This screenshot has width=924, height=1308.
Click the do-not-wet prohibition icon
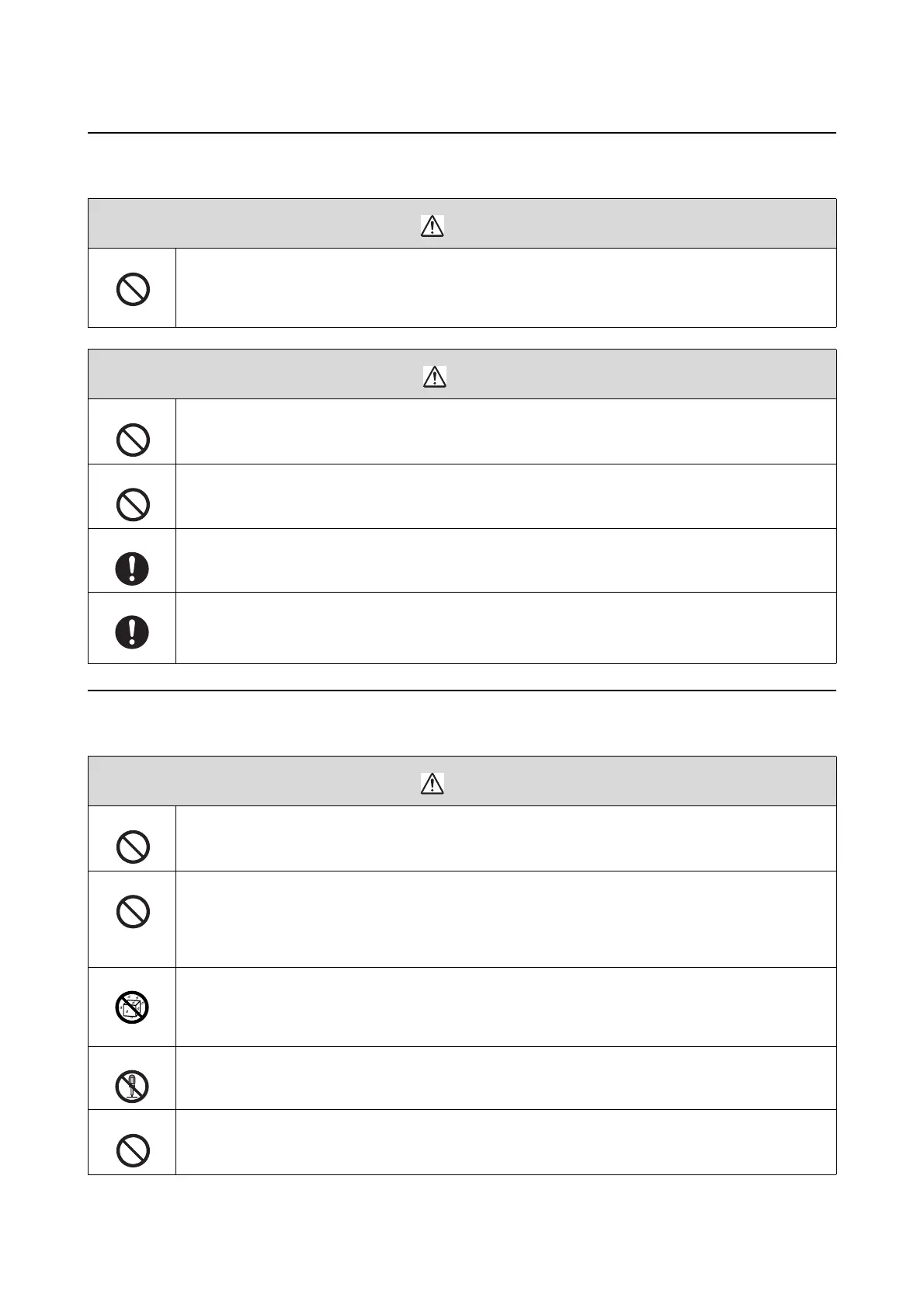[x=132, y=1007]
